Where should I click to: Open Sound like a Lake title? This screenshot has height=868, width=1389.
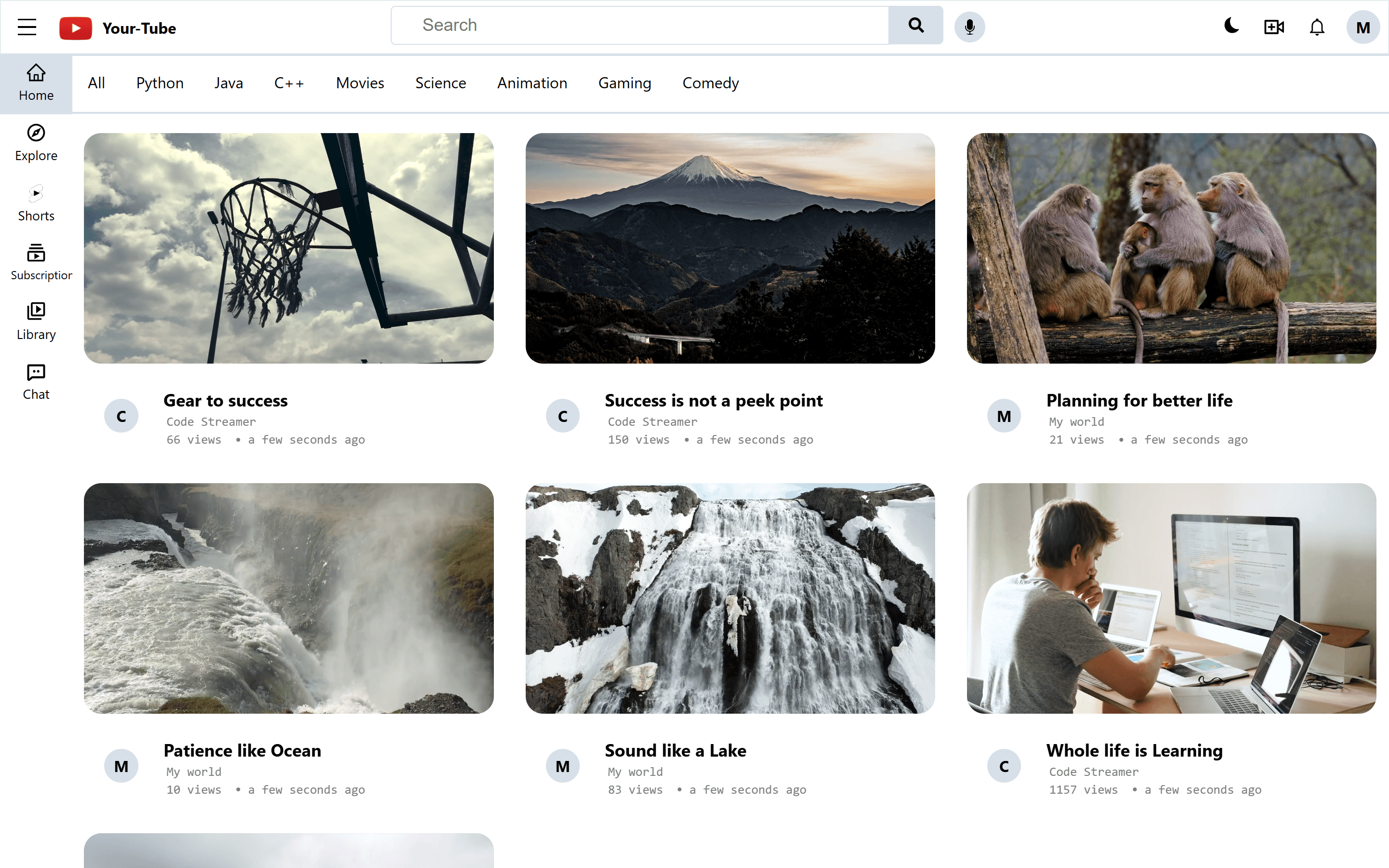point(676,751)
